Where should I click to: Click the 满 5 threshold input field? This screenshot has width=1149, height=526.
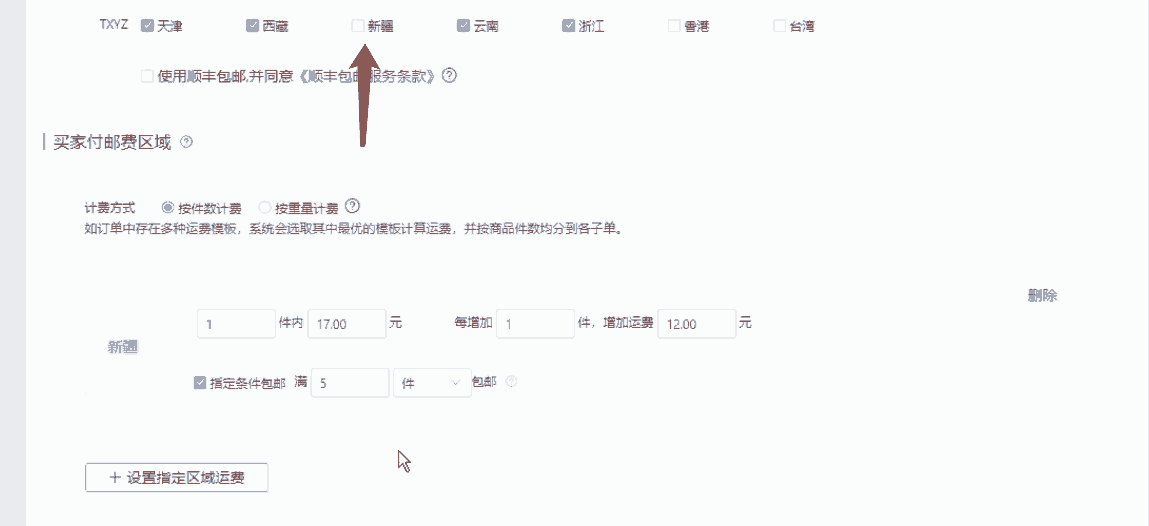(x=350, y=382)
